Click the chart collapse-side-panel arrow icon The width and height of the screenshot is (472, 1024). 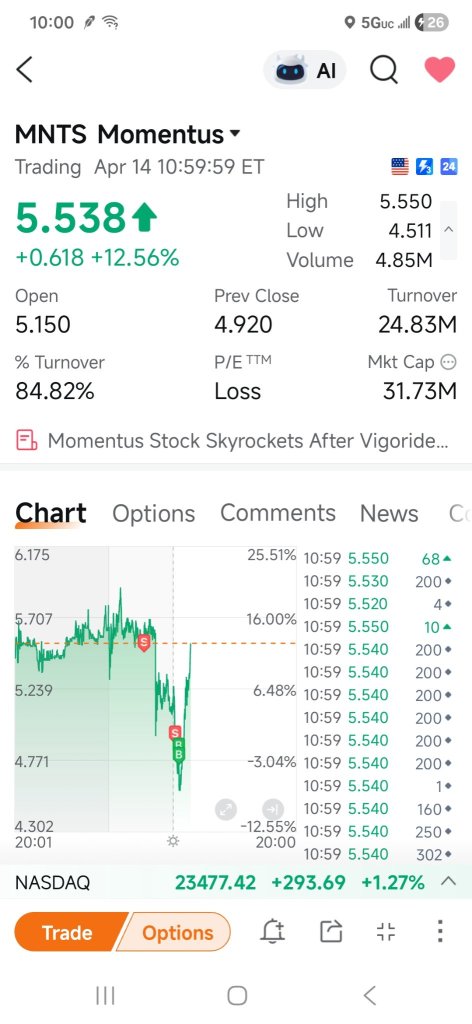272,810
